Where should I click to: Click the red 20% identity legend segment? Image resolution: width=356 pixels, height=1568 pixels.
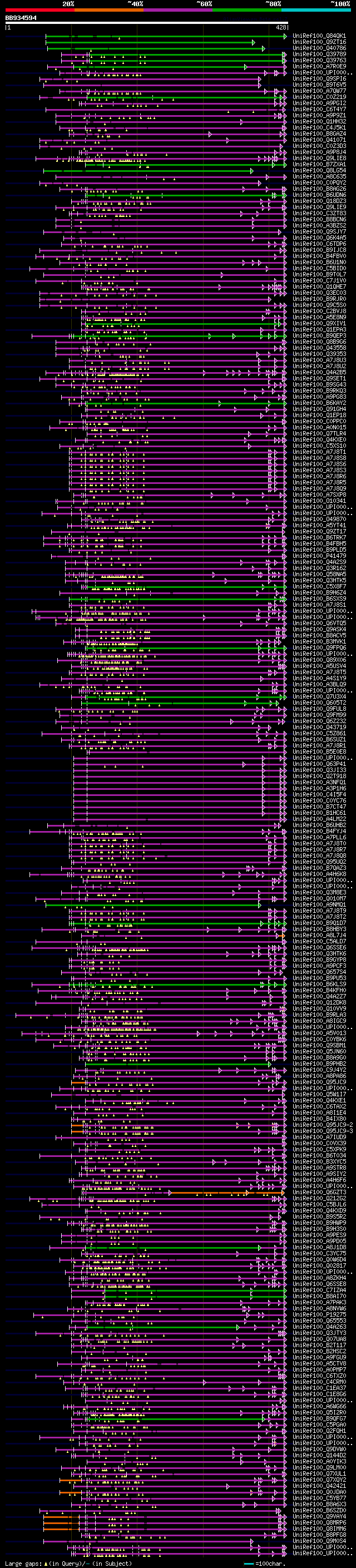click(39, 10)
